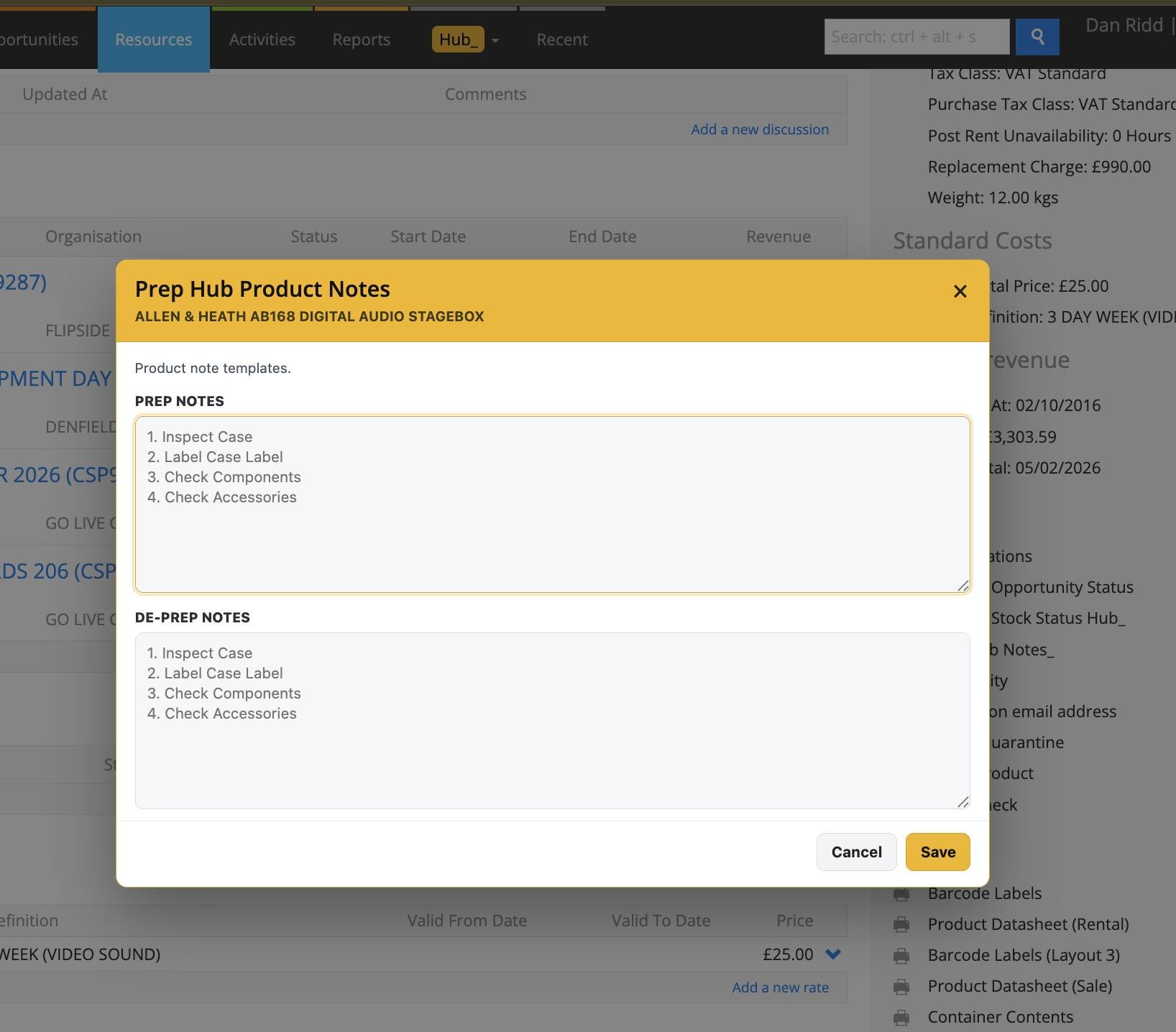Click the Status column header
This screenshot has width=1176, height=1032.
(x=313, y=236)
